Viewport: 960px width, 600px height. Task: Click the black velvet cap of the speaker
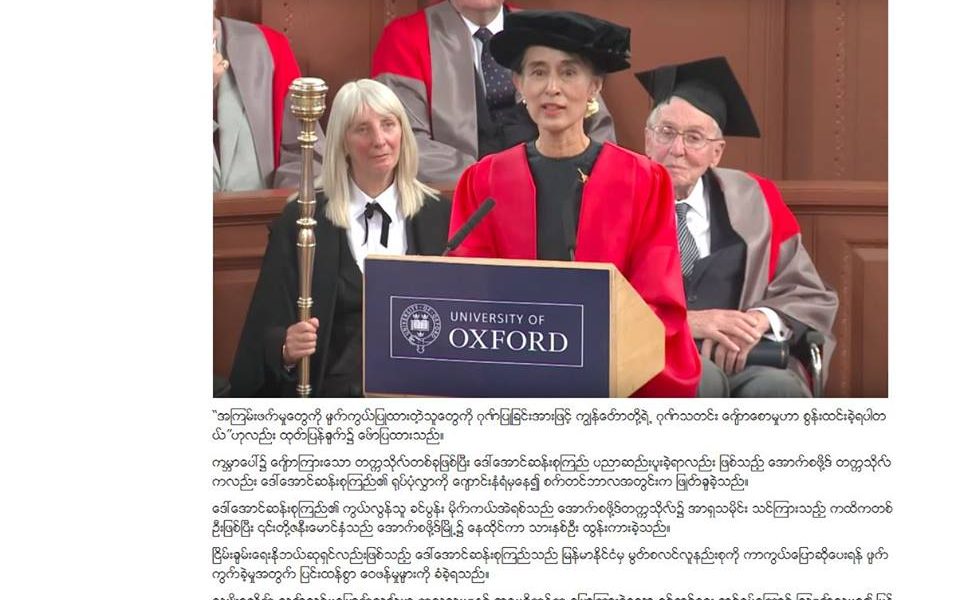[560, 40]
